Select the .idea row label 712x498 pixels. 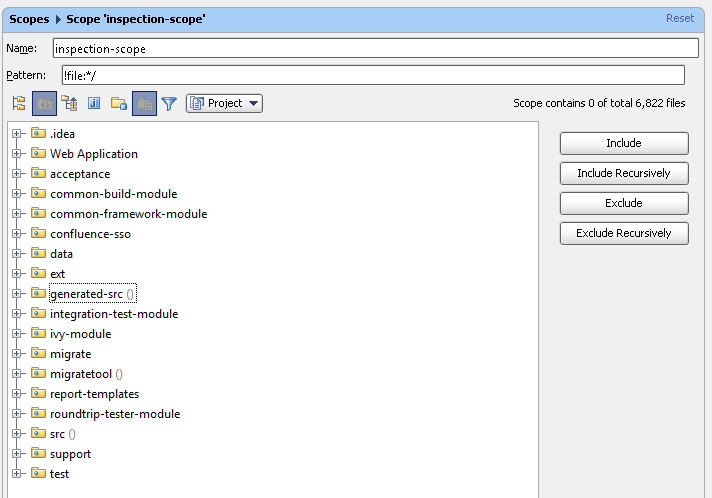[x=62, y=134]
